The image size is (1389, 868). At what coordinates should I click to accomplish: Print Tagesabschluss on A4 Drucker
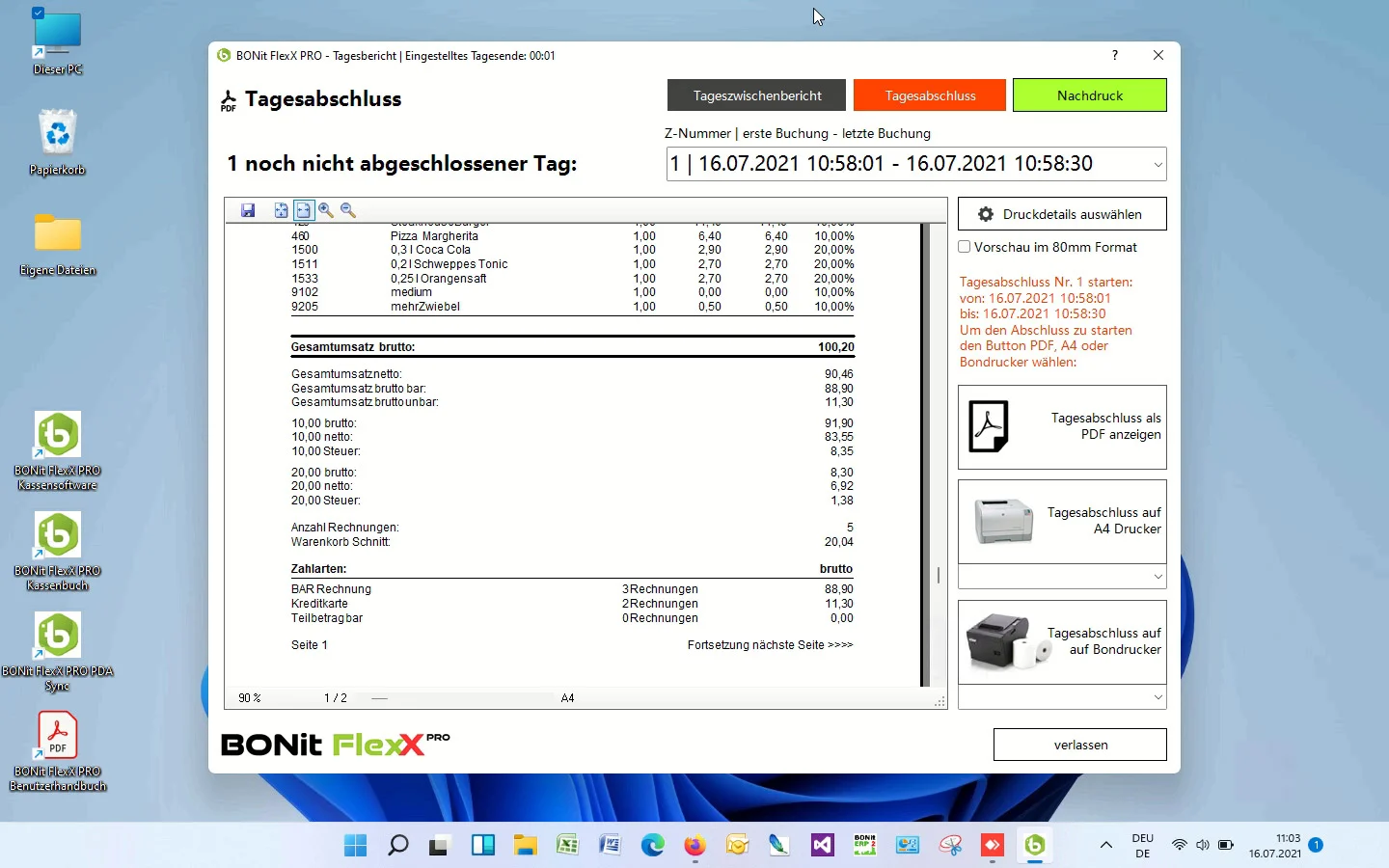[x=1062, y=521]
